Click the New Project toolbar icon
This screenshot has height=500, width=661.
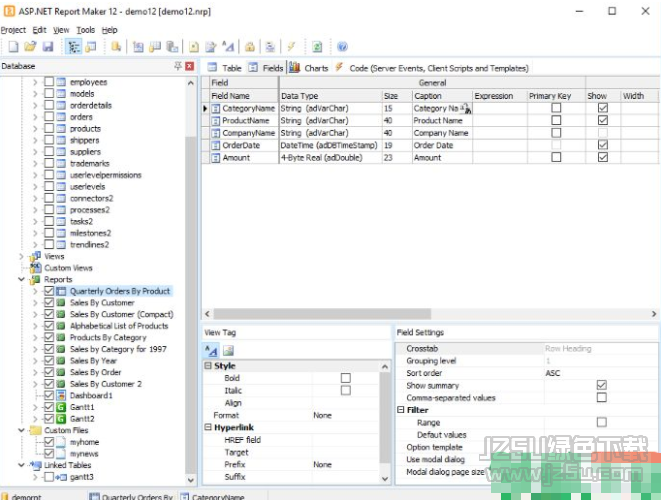(x=13, y=46)
